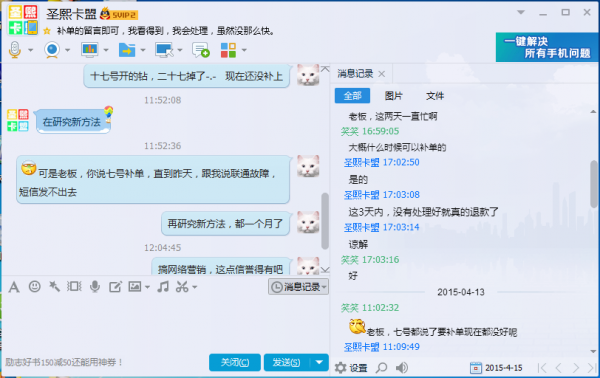The width and height of the screenshot is (600, 378).
Task: Open calendar date picker 2015-4-15
Action: (x=496, y=368)
